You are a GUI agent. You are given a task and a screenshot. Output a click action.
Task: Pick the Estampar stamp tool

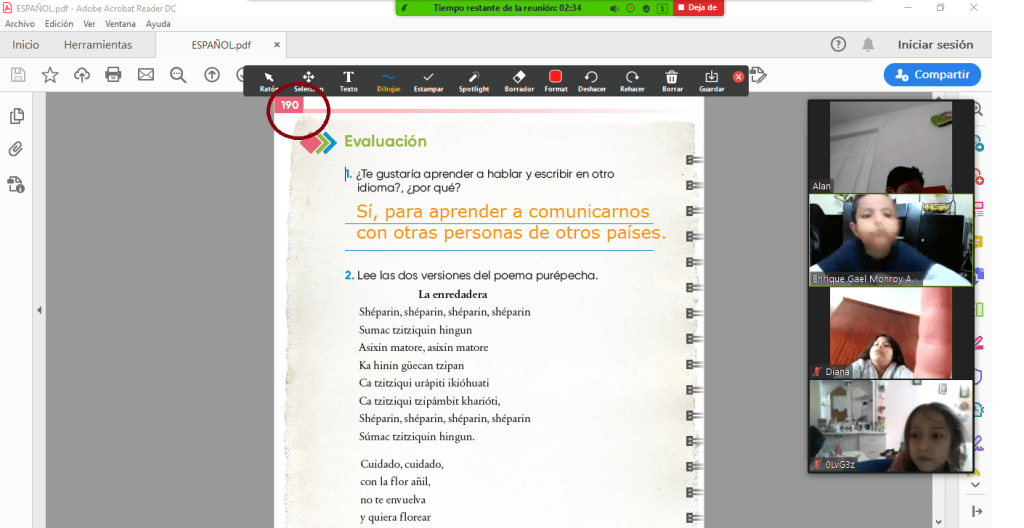pyautogui.click(x=428, y=80)
